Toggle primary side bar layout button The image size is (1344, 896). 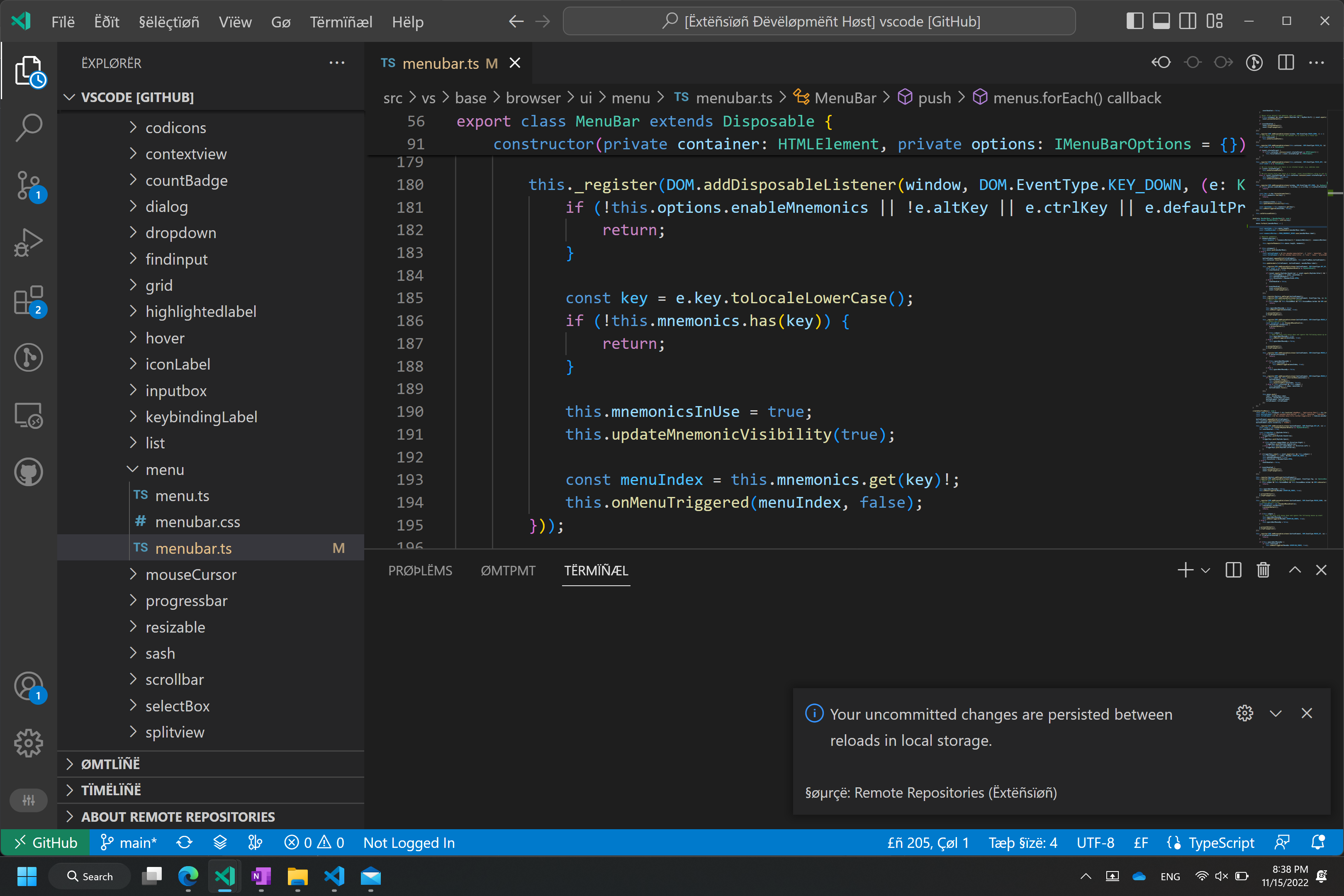1134,22
